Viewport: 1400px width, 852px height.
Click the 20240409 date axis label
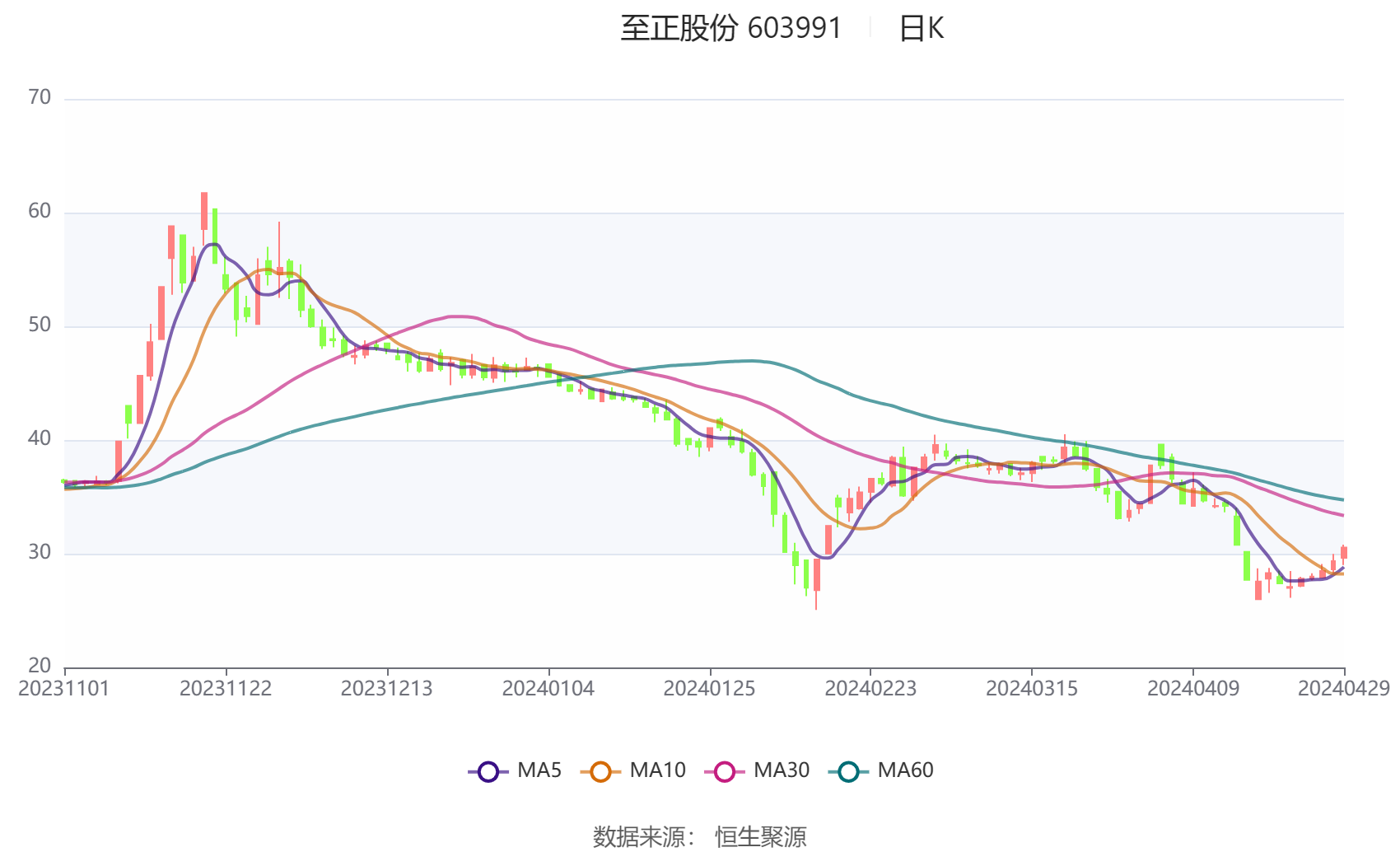pos(1193,689)
